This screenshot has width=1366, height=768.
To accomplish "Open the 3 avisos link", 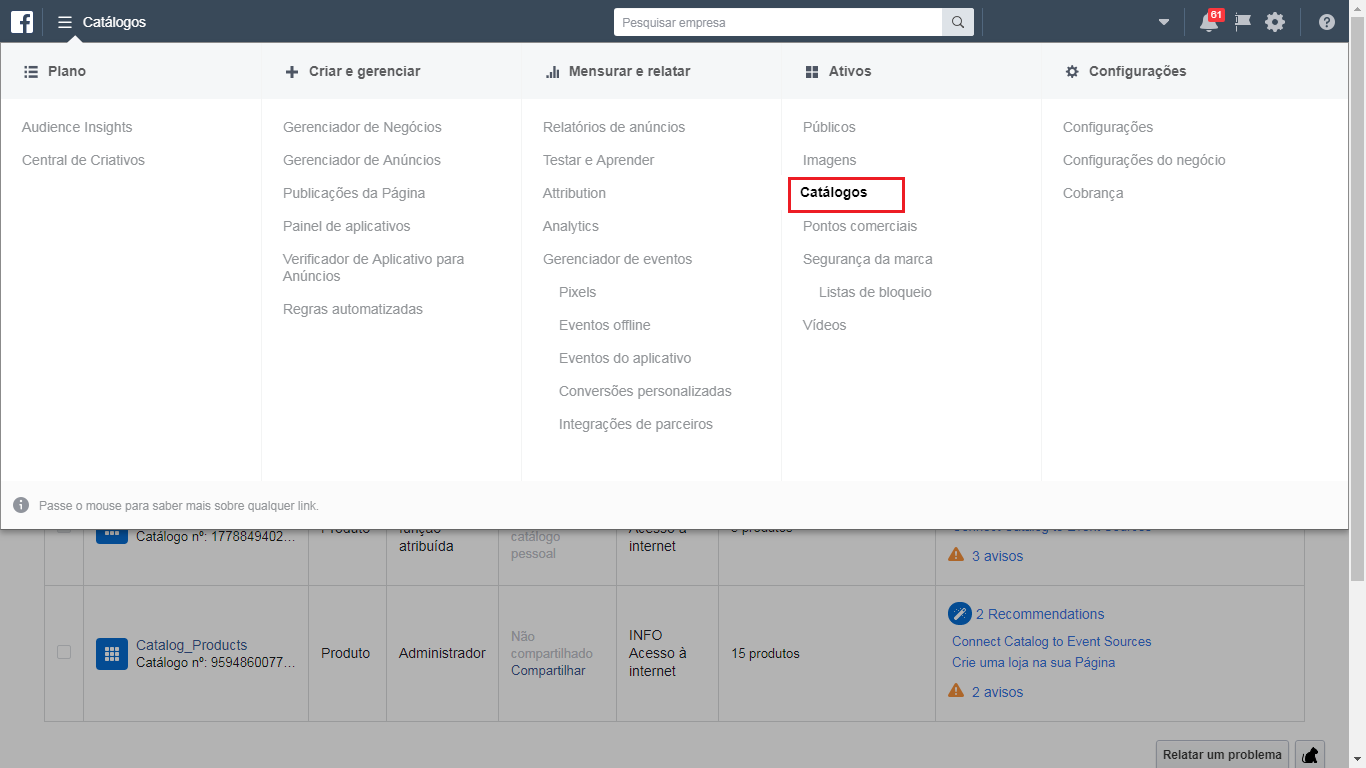I will coord(998,556).
